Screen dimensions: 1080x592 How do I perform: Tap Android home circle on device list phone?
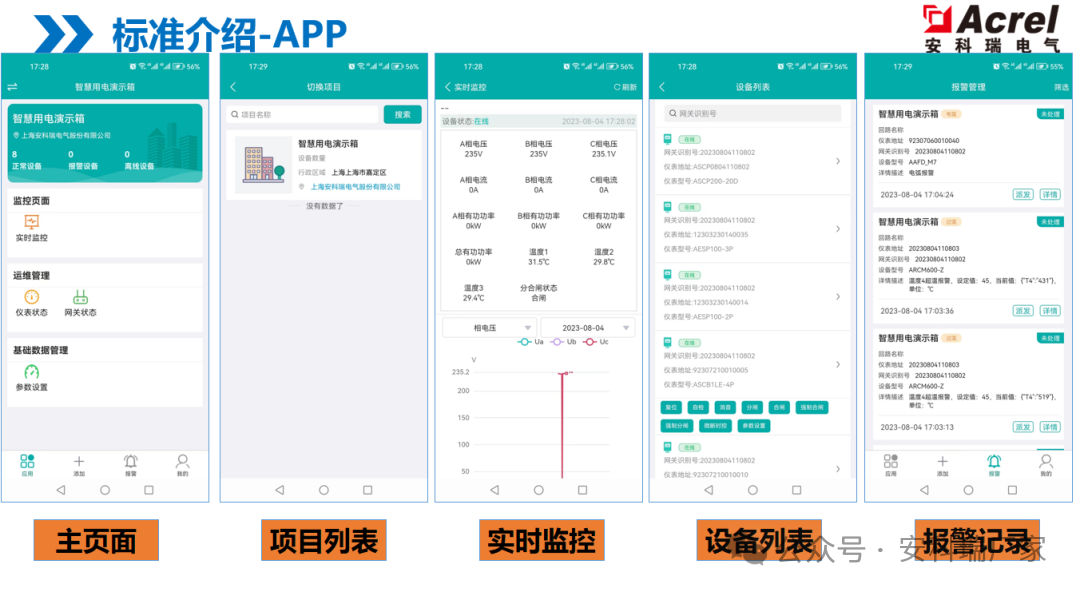(x=753, y=490)
